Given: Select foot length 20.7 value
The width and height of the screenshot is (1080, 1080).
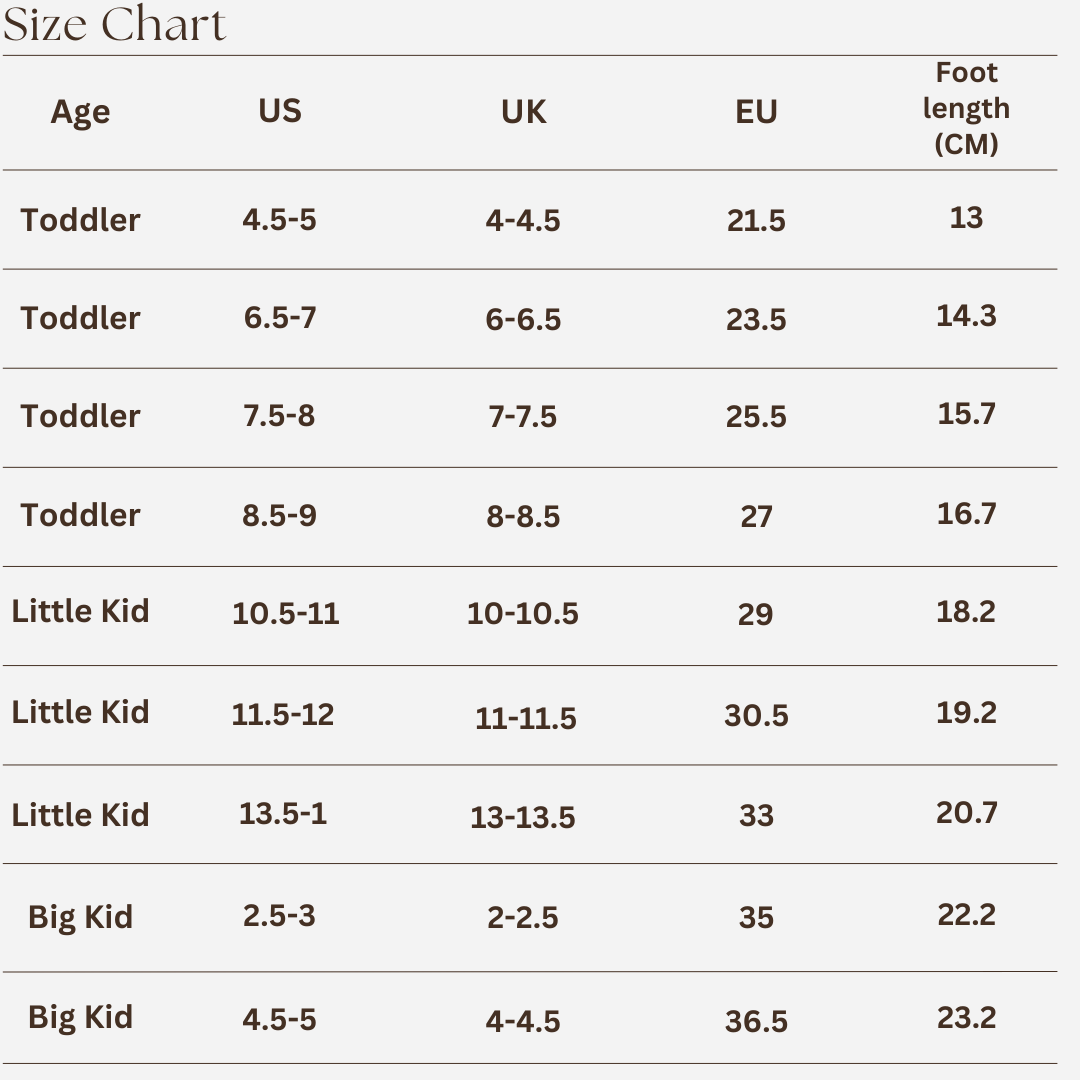Looking at the screenshot, I should tap(966, 813).
